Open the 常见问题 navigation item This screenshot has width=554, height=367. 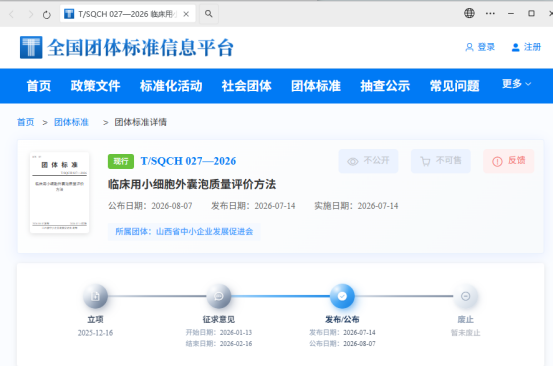click(x=454, y=86)
